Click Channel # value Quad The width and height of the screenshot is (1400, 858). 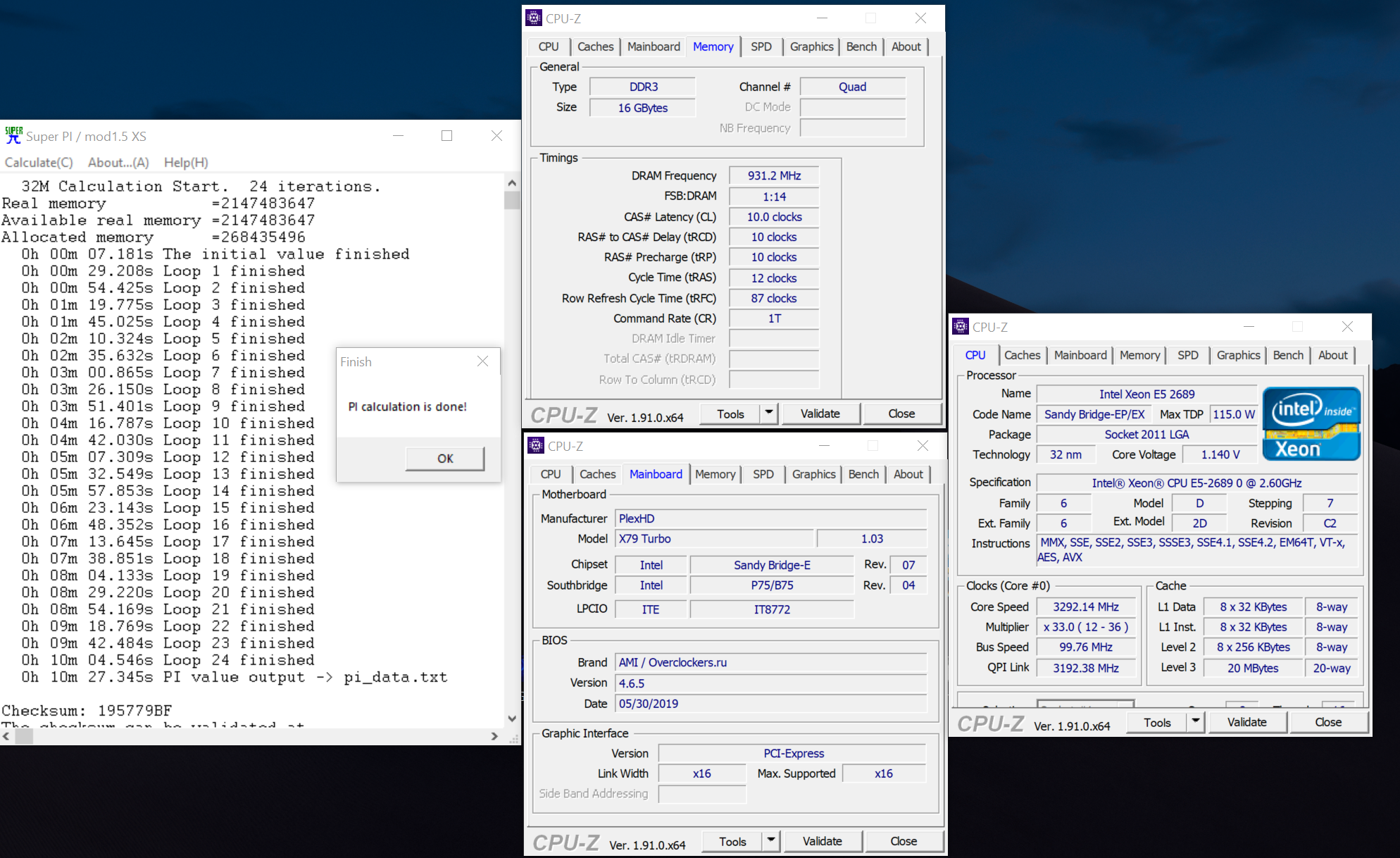click(852, 87)
